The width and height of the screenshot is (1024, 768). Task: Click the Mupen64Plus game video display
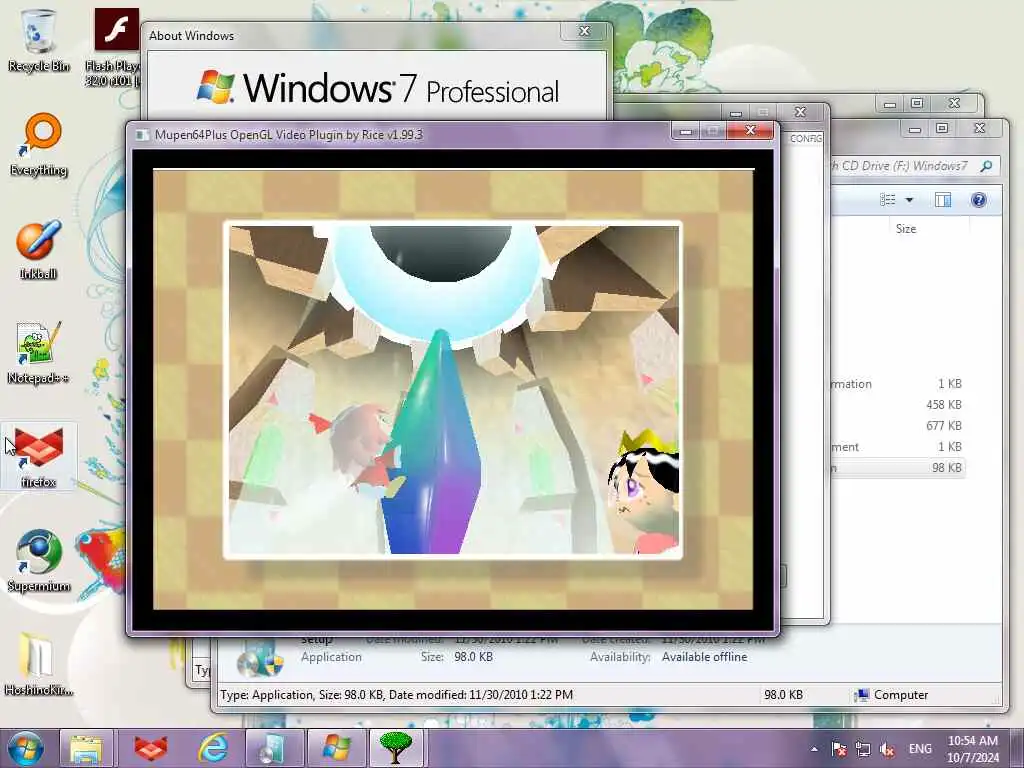(453, 389)
